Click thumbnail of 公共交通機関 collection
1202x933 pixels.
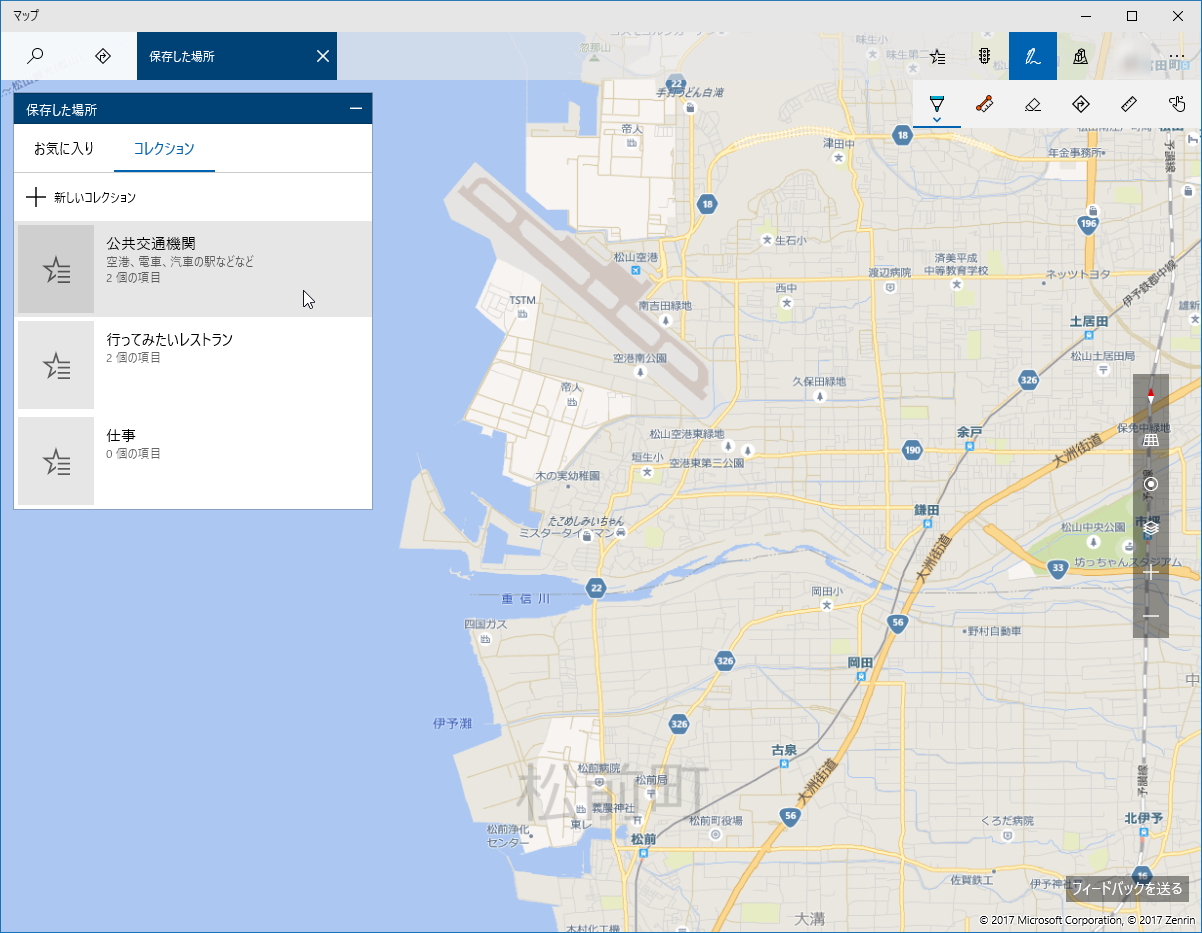56,269
